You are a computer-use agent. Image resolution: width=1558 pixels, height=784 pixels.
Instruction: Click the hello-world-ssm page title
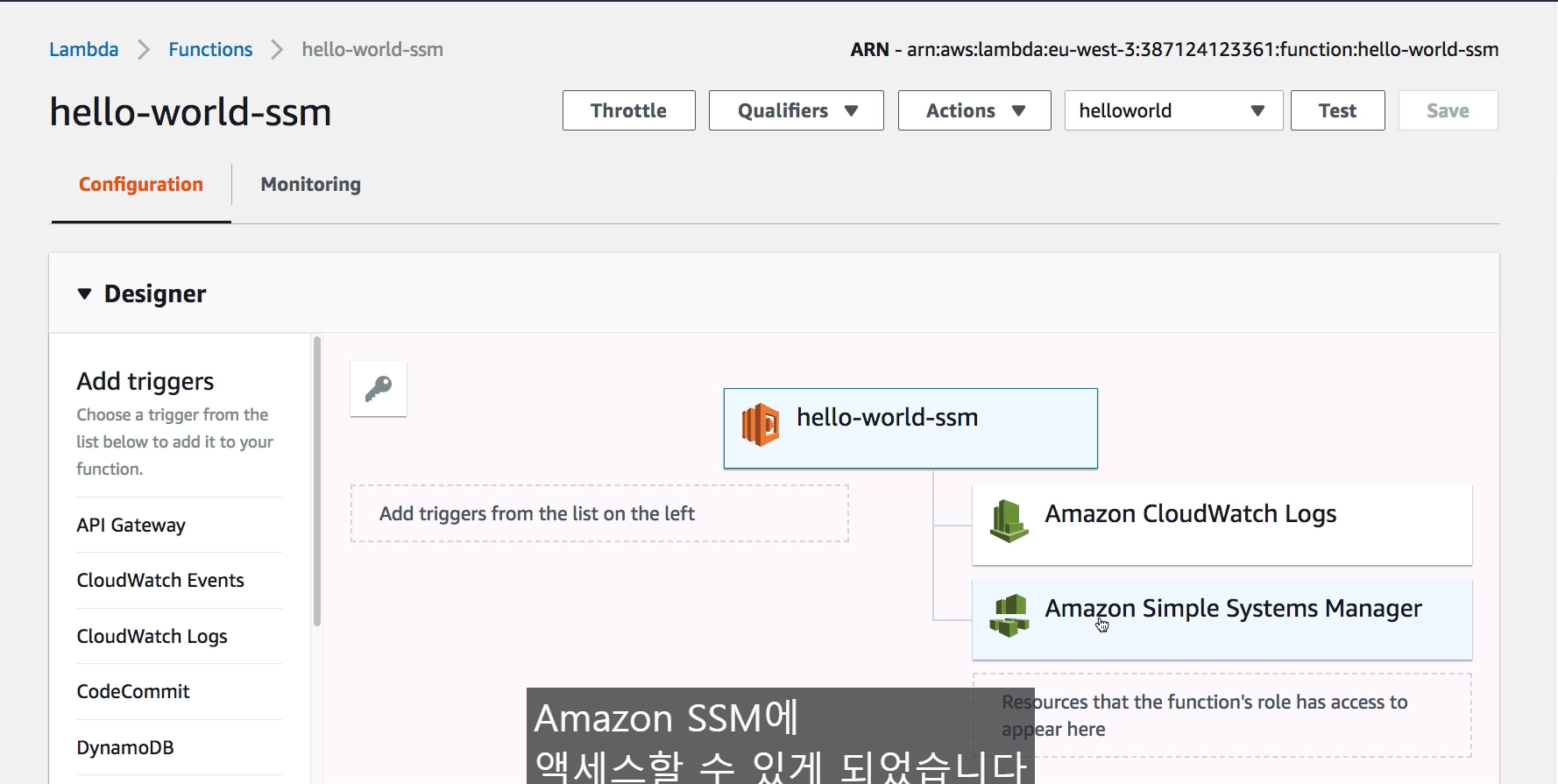point(190,112)
